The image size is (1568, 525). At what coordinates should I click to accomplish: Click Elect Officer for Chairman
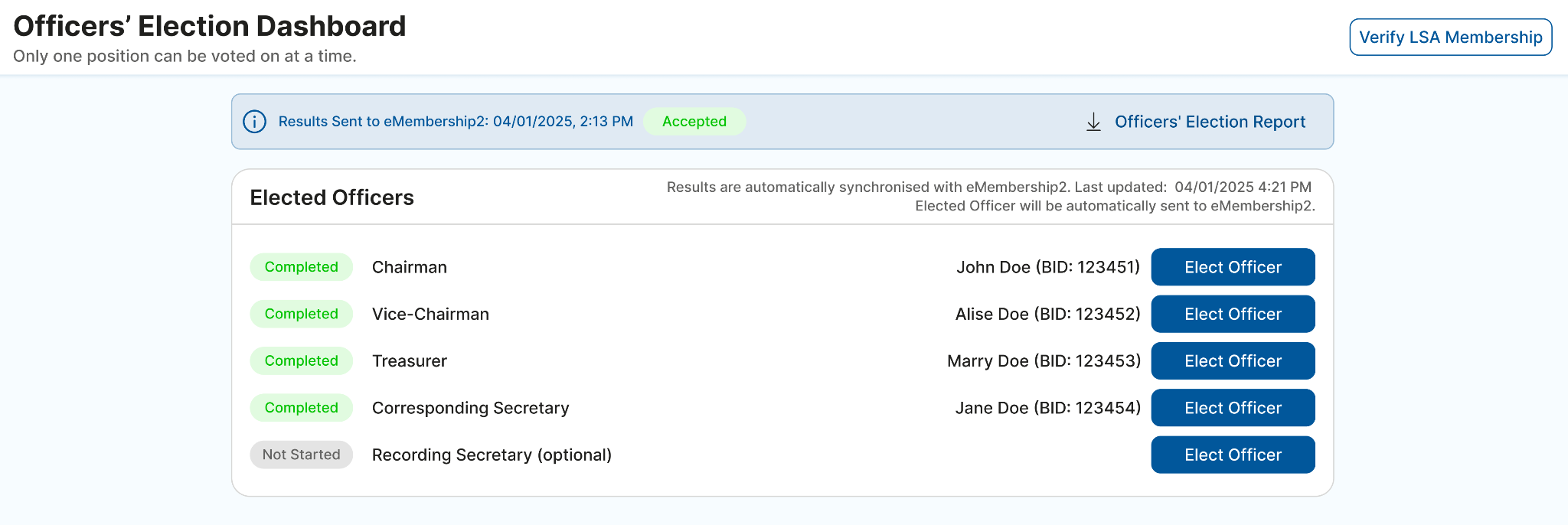1233,267
